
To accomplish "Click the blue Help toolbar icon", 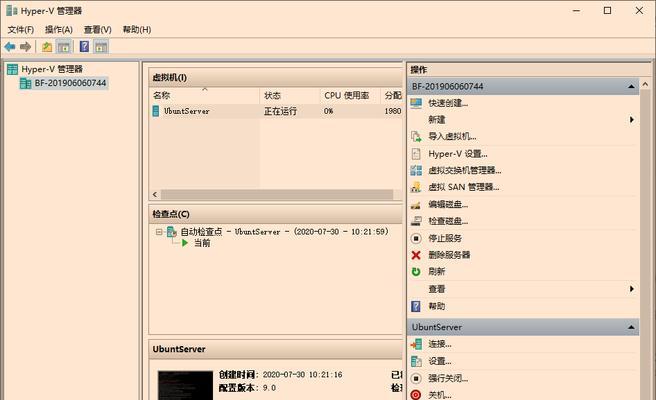I will coord(84,46).
